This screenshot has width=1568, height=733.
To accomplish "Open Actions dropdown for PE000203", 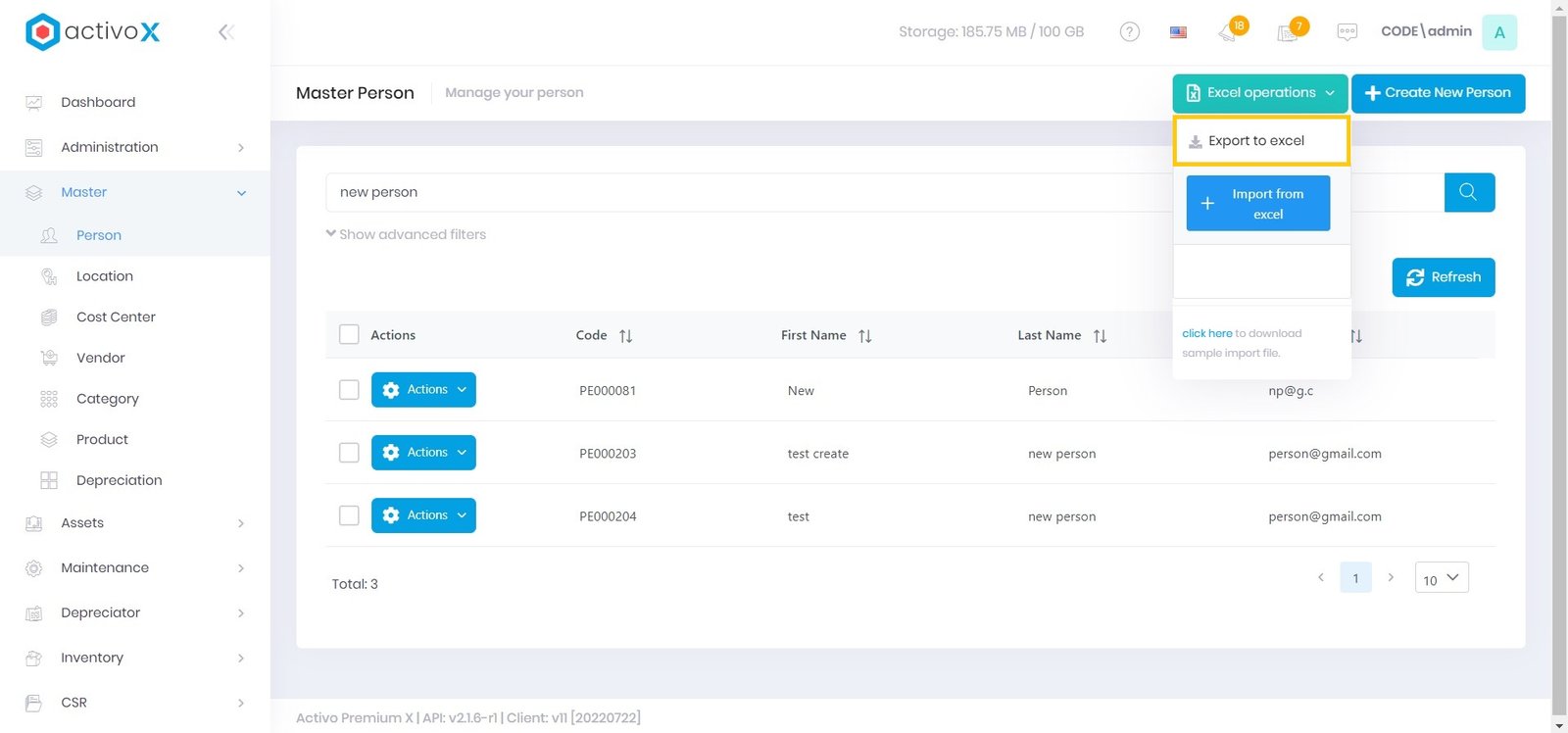I will point(423,453).
